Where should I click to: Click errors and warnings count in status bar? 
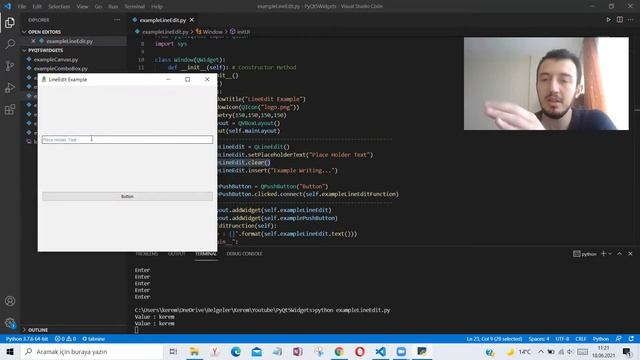tap(65, 339)
